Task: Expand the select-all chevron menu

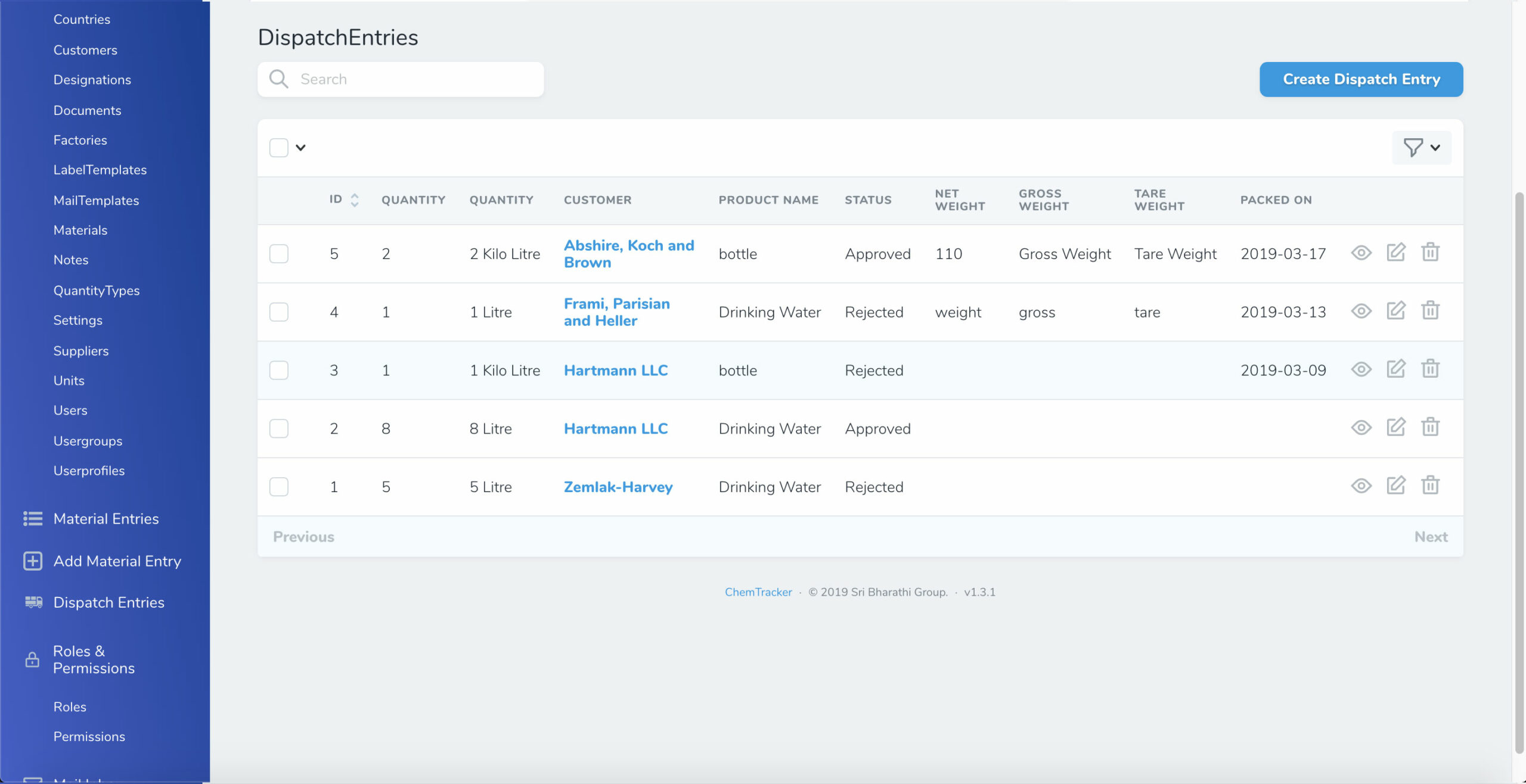Action: (x=301, y=148)
